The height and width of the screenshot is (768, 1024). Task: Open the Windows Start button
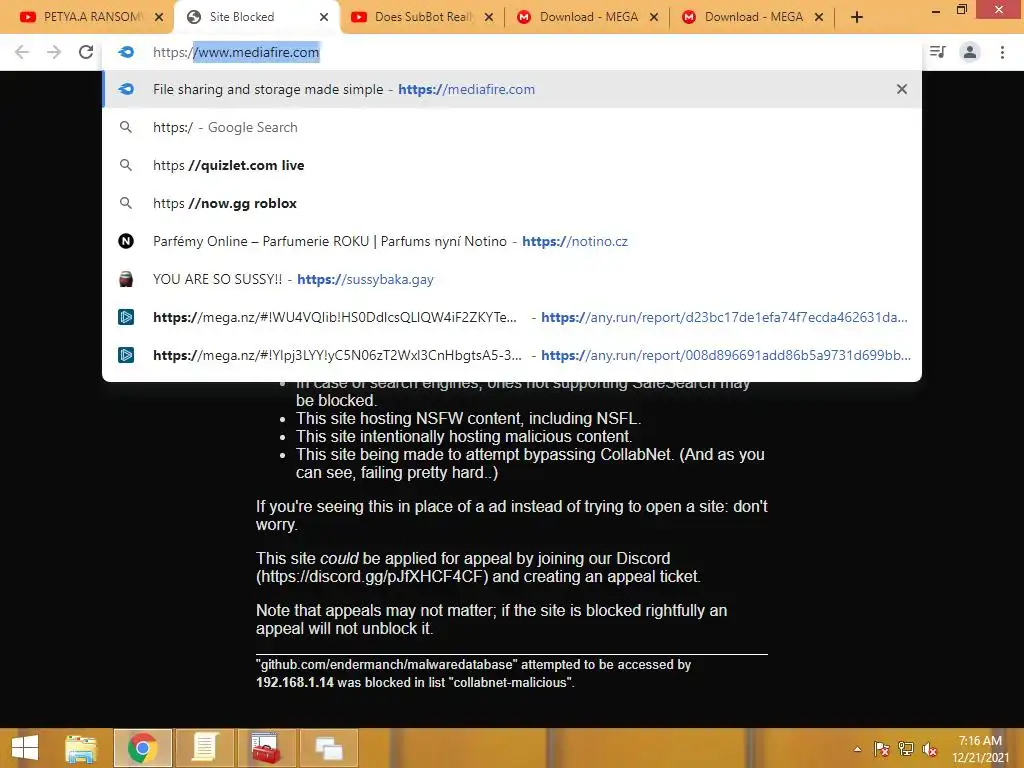[25, 748]
